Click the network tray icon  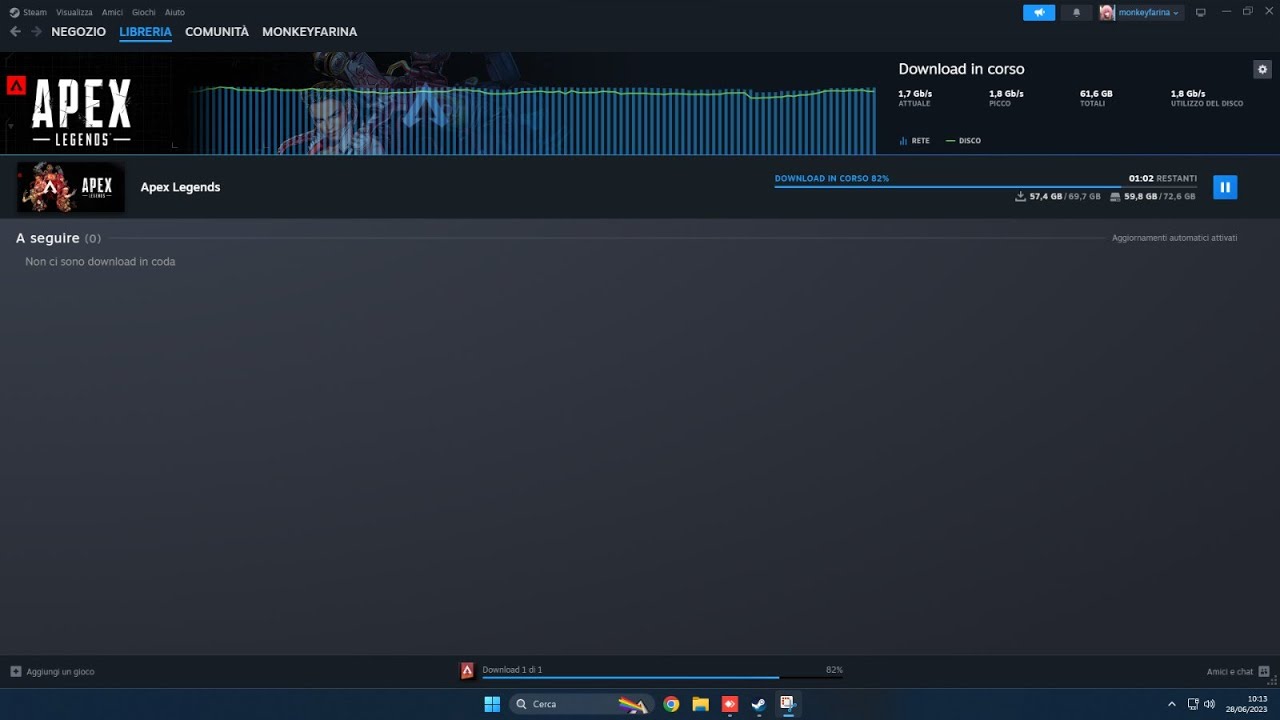coord(1193,704)
